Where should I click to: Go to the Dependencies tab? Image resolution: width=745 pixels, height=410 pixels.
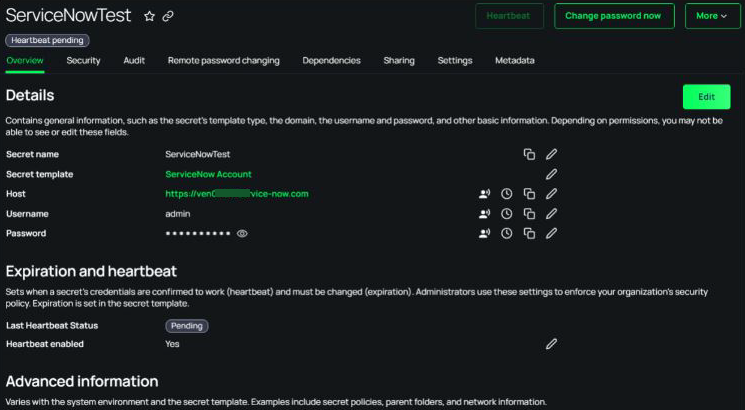click(331, 61)
